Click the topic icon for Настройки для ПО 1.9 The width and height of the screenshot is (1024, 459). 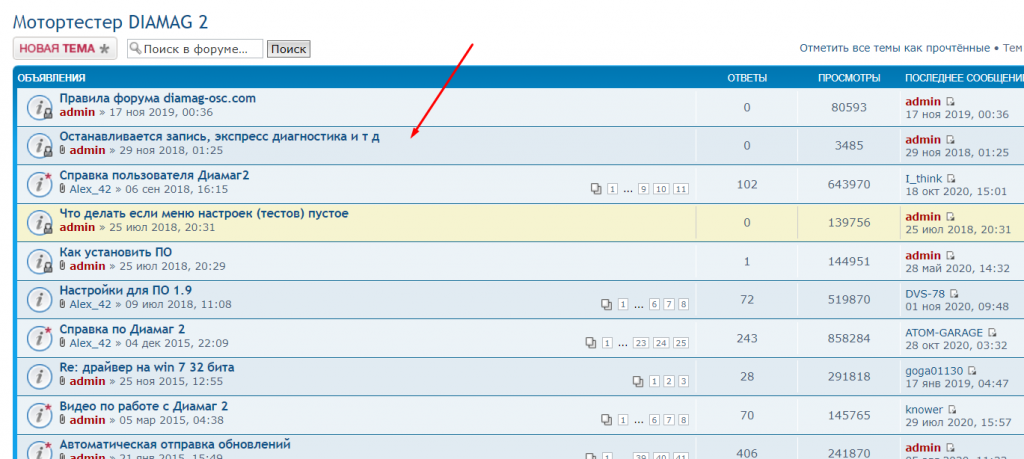point(40,300)
